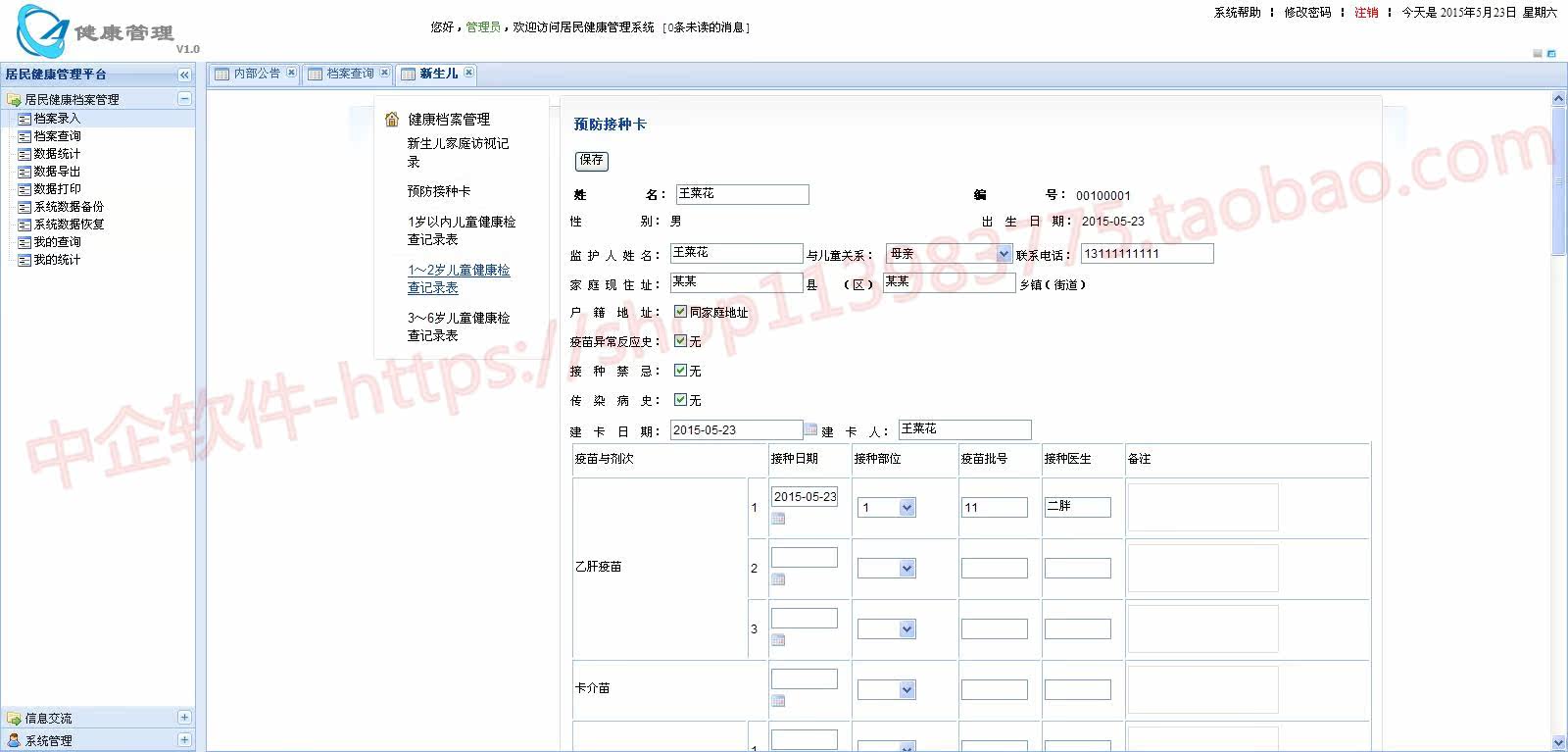The image size is (1568, 752).
Task: Close the 档案查询 tab
Action: tap(384, 73)
